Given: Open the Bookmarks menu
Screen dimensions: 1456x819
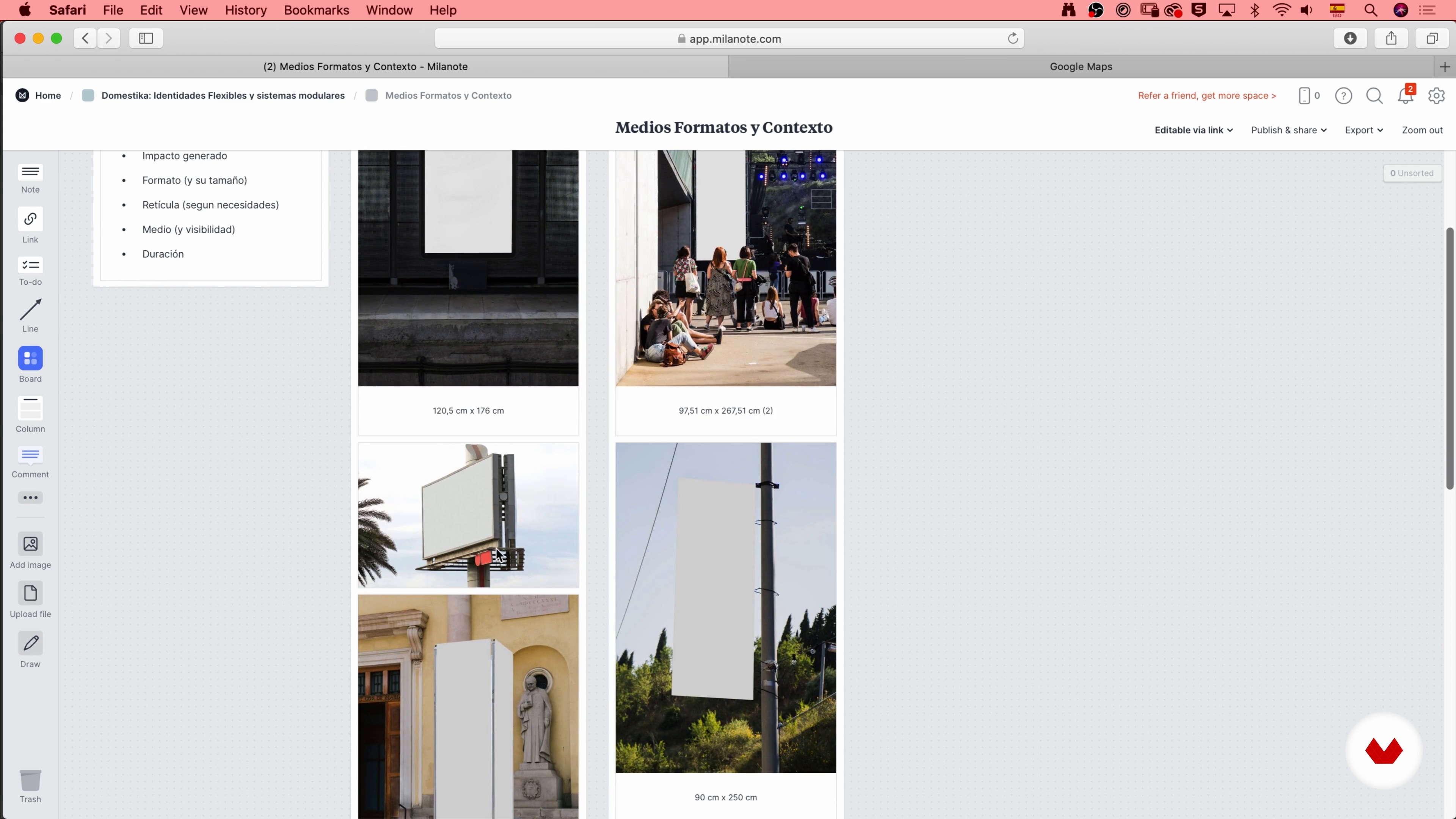Looking at the screenshot, I should (316, 10).
